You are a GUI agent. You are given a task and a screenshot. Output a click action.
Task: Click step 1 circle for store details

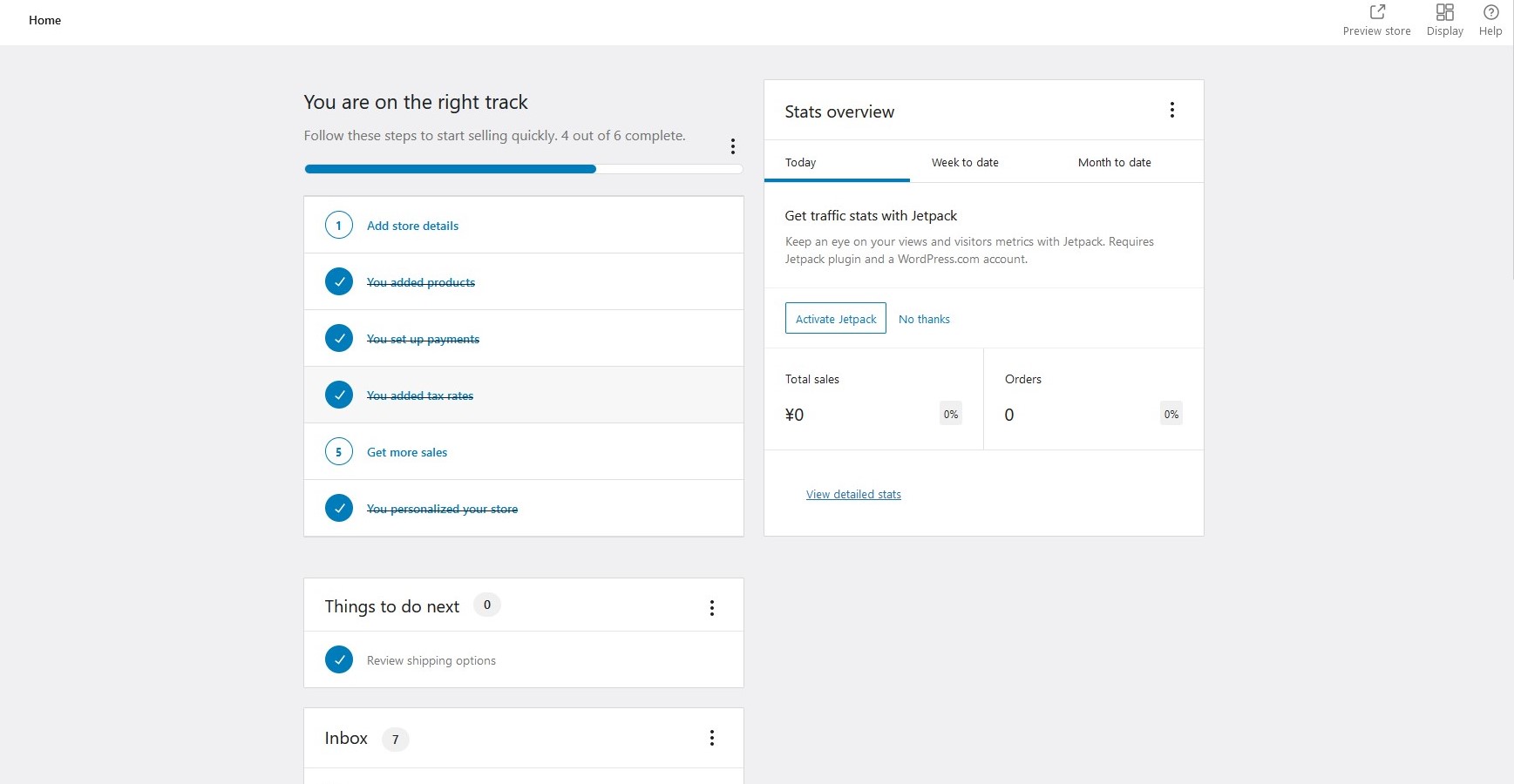click(339, 226)
